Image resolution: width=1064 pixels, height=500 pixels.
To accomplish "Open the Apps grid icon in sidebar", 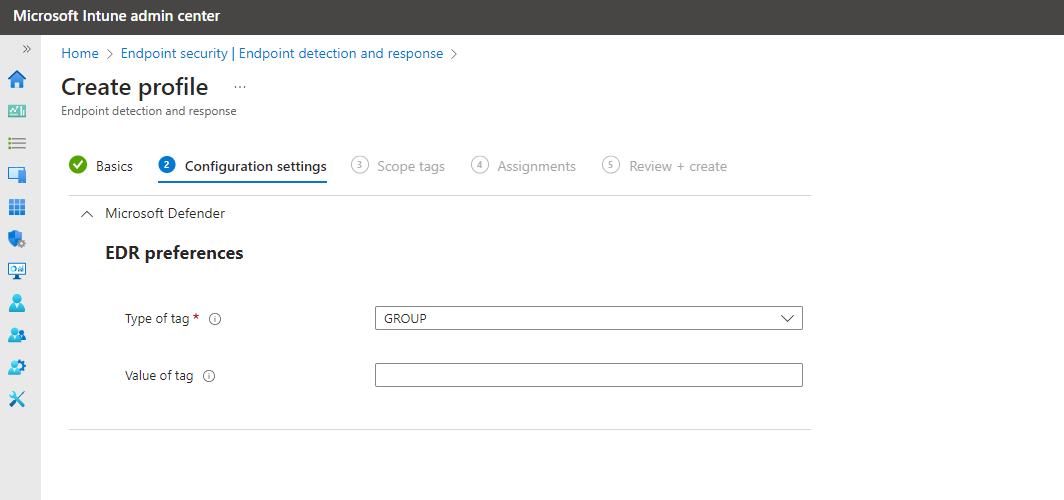I will tap(17, 207).
